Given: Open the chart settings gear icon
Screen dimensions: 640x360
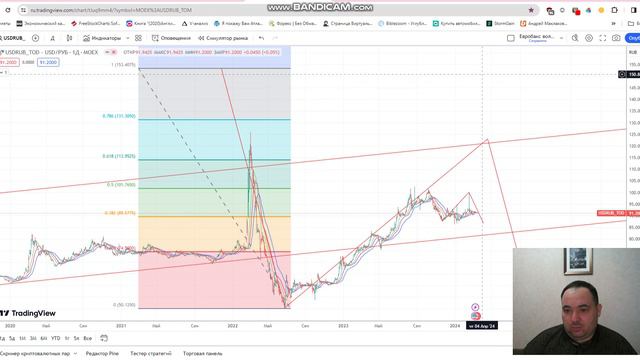Looking at the screenshot, I should (589, 38).
